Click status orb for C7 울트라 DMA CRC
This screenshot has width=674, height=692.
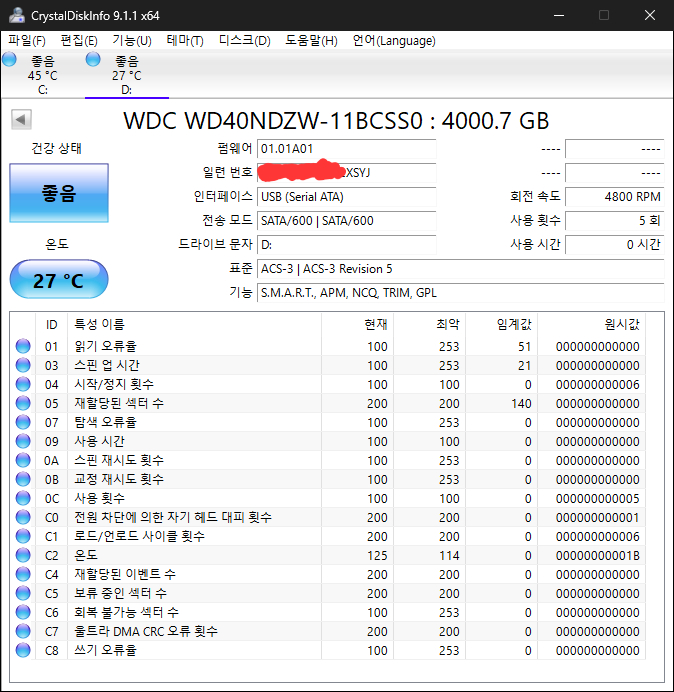pos(23,631)
